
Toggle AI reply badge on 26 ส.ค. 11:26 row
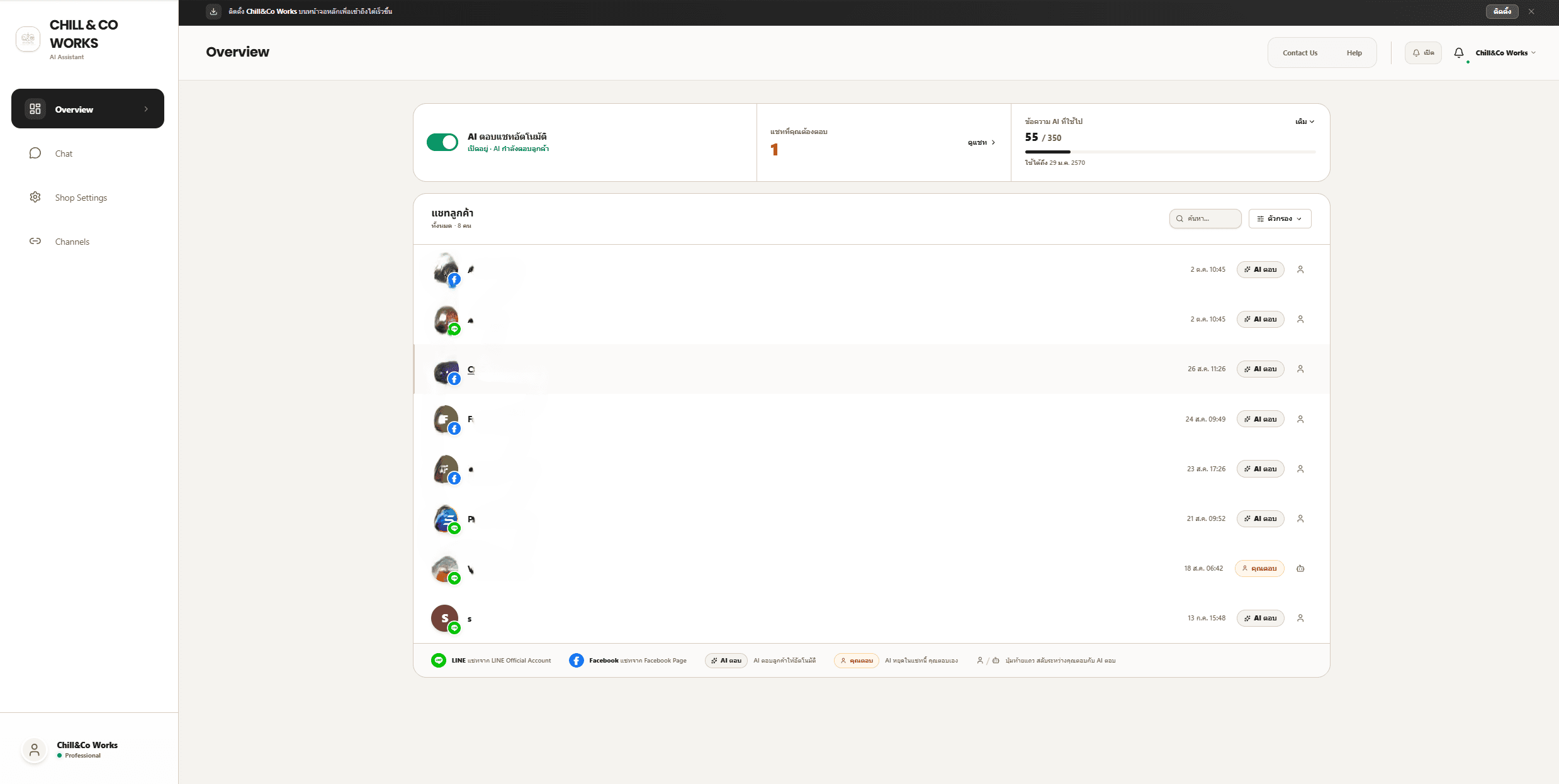[x=1260, y=369]
